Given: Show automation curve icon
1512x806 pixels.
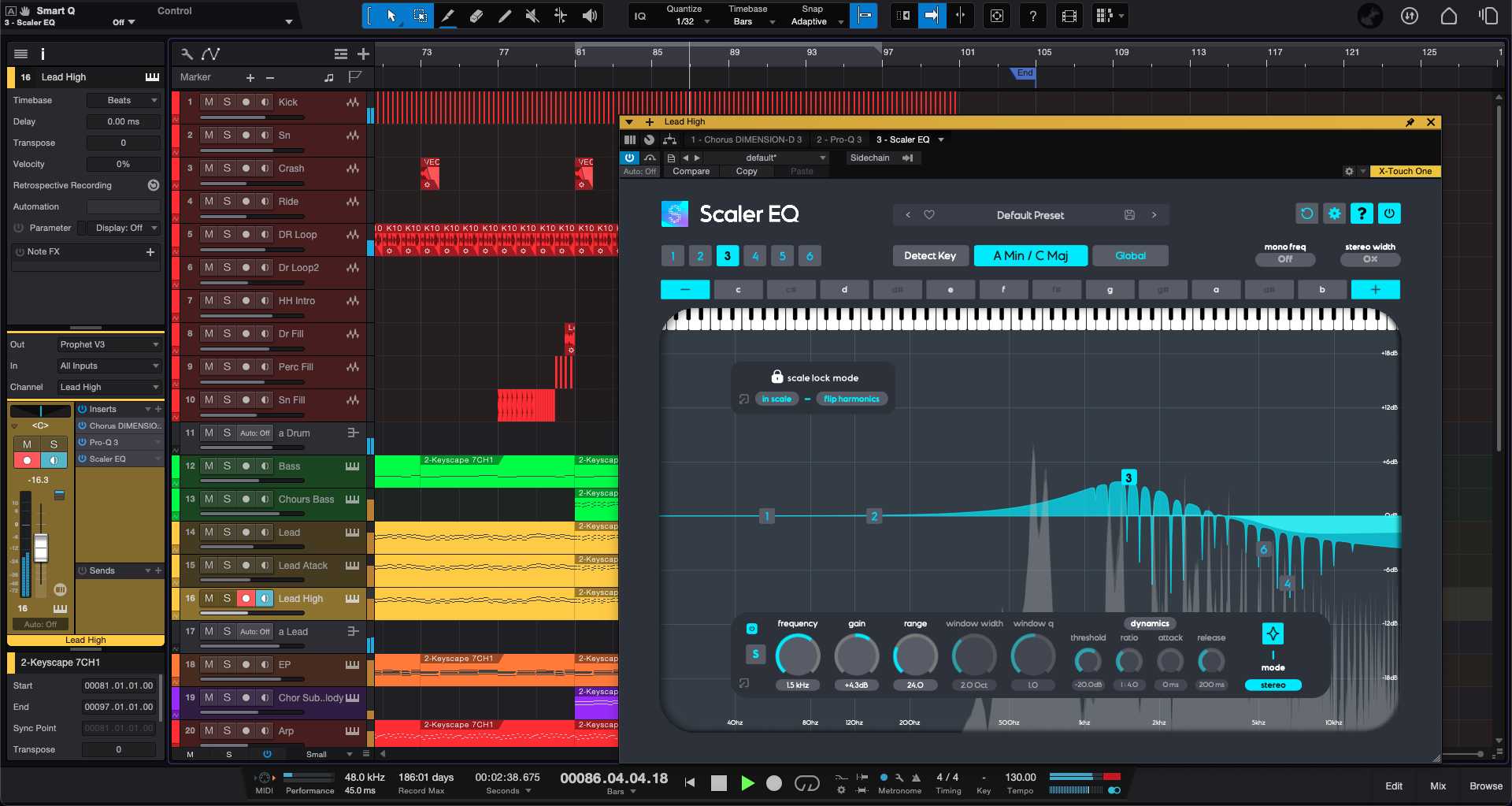Looking at the screenshot, I should pyautogui.click(x=211, y=54).
